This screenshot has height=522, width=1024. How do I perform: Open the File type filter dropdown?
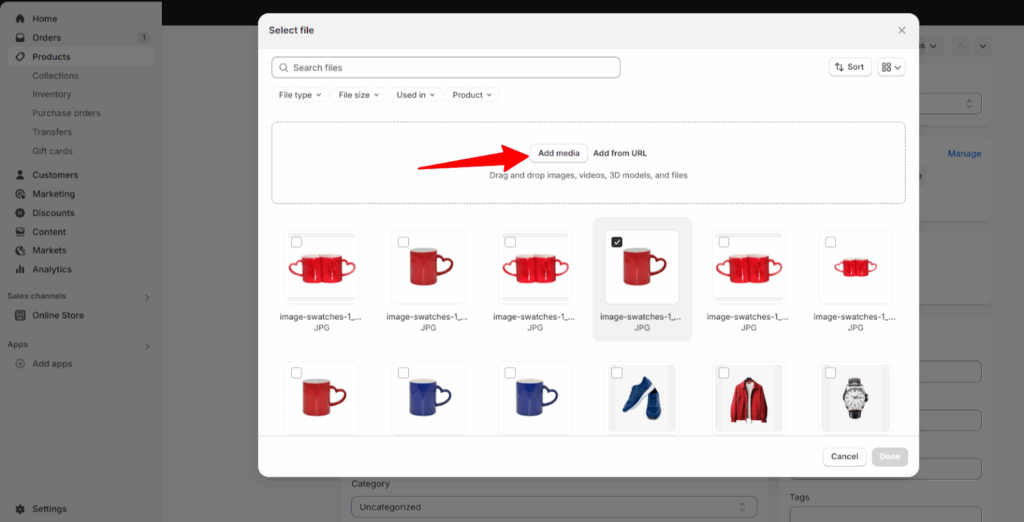click(300, 95)
